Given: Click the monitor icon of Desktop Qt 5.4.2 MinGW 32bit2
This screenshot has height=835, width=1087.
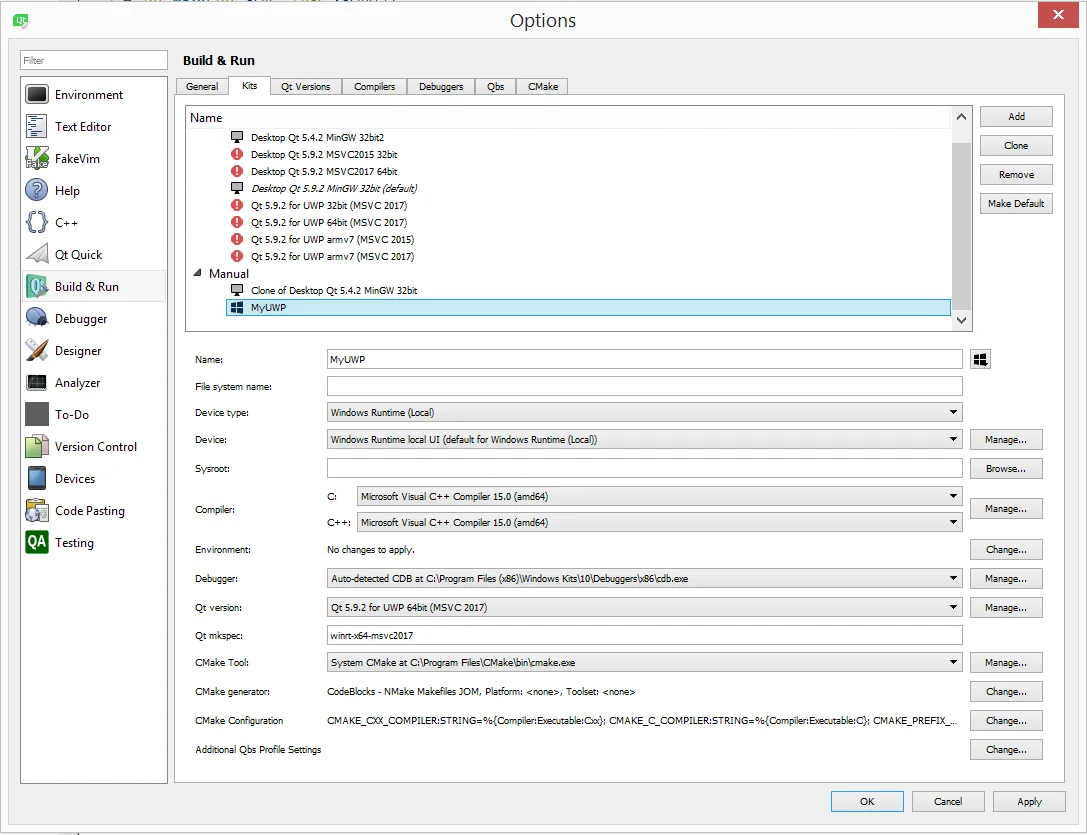Looking at the screenshot, I should (237, 137).
